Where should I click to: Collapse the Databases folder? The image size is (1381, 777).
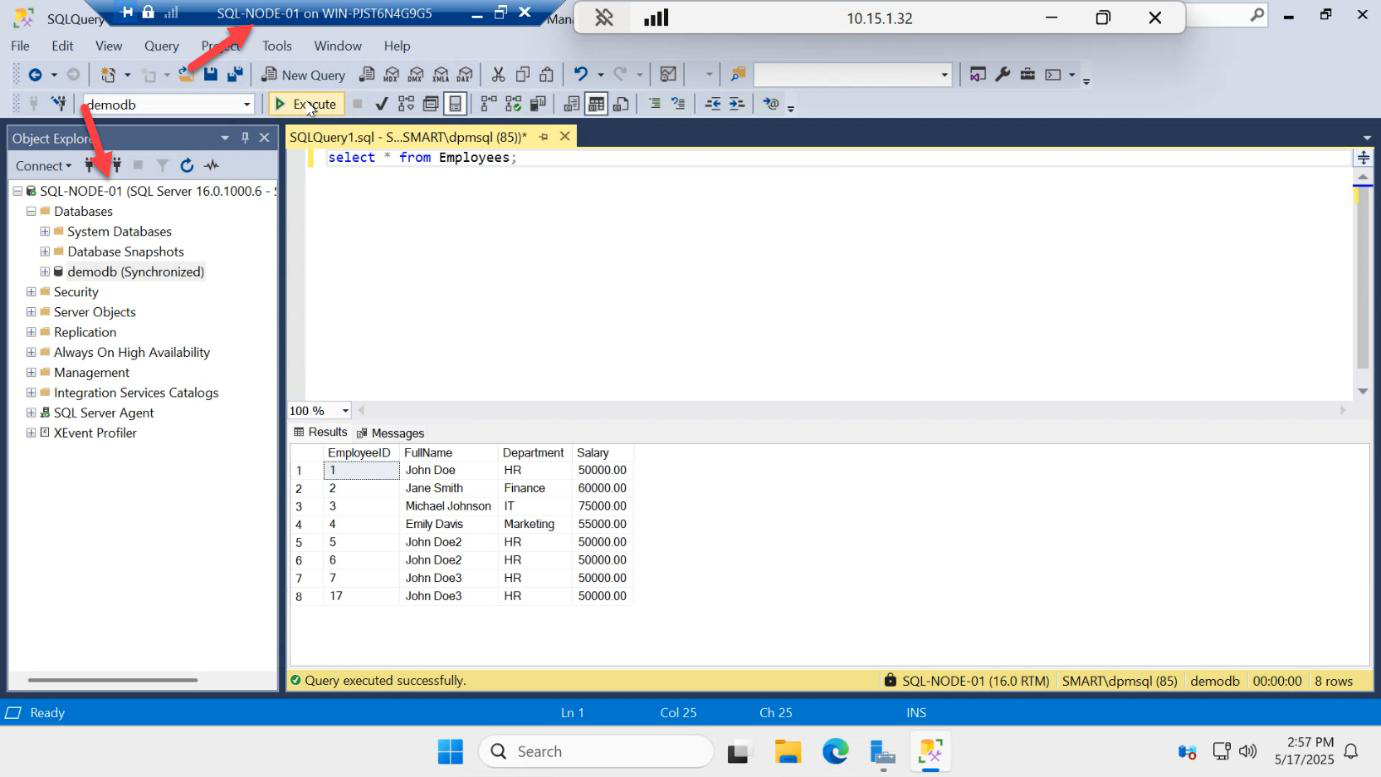point(31,211)
